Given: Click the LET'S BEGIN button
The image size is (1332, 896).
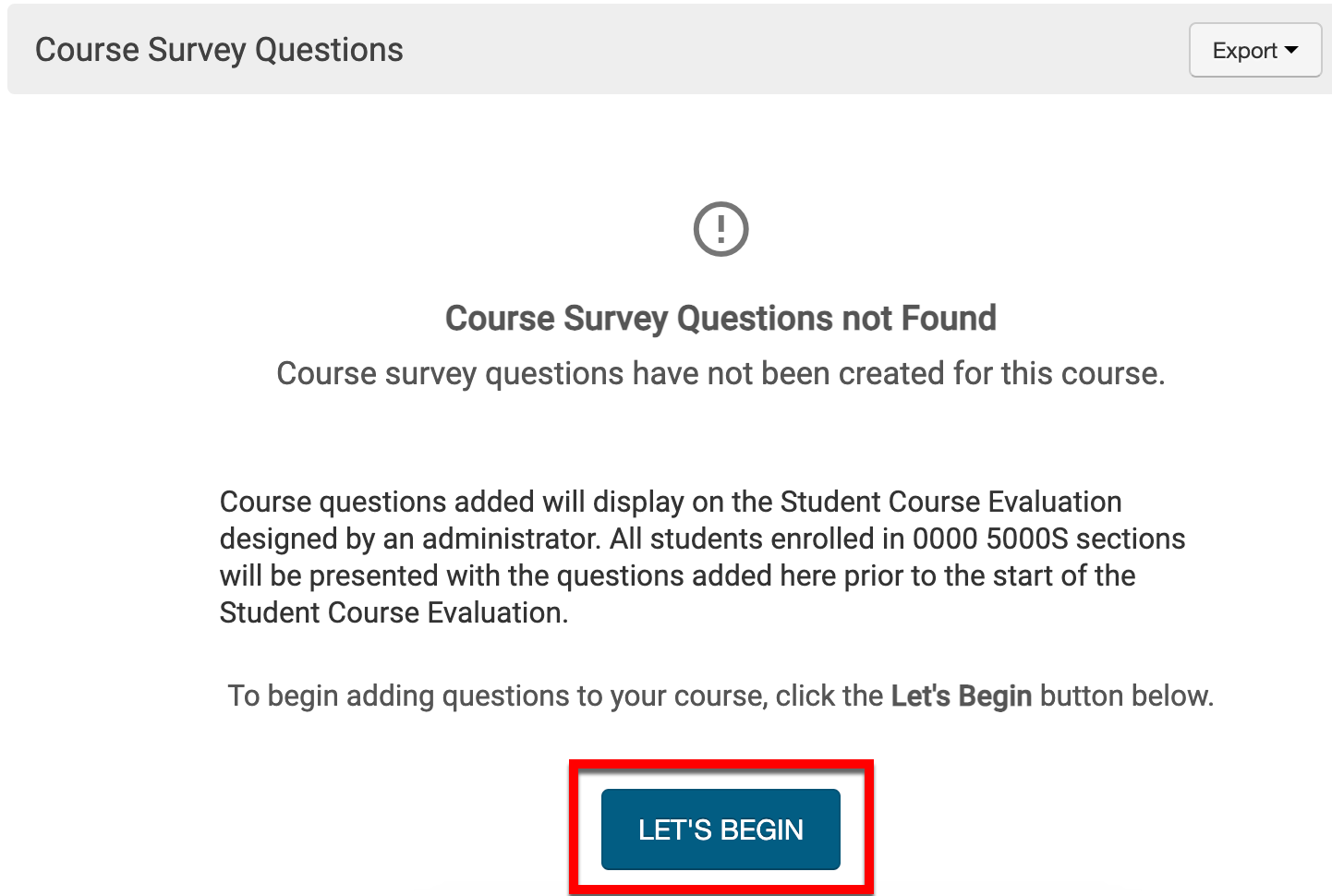Looking at the screenshot, I should (x=720, y=829).
